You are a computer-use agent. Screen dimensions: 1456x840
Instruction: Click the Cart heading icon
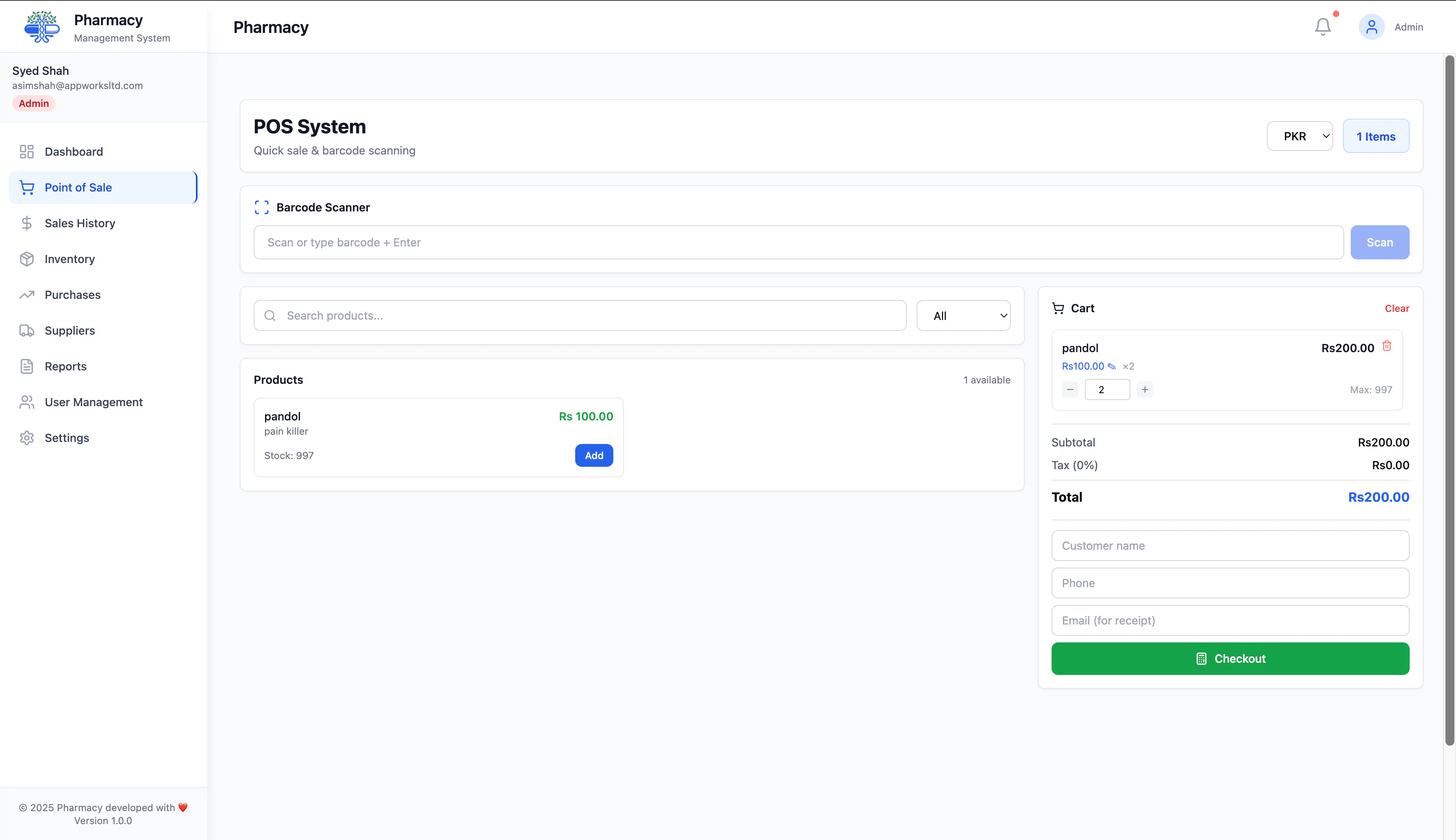1058,309
